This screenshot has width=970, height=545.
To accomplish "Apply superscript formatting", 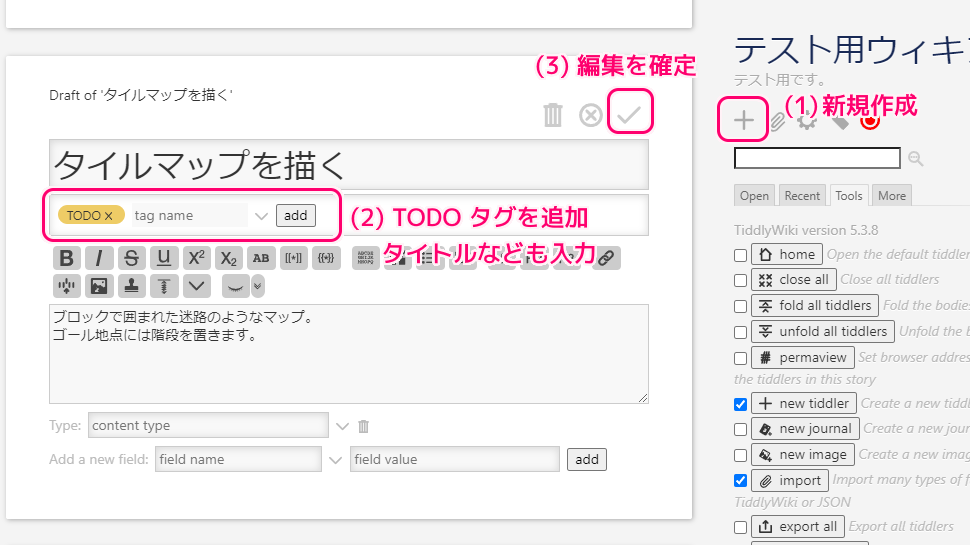I will tap(196, 258).
